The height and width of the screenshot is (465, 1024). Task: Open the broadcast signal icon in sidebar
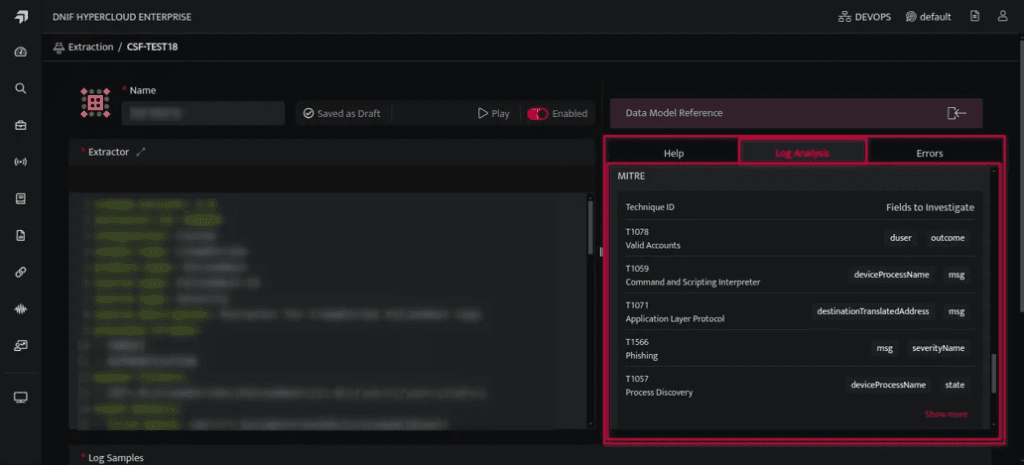point(20,162)
